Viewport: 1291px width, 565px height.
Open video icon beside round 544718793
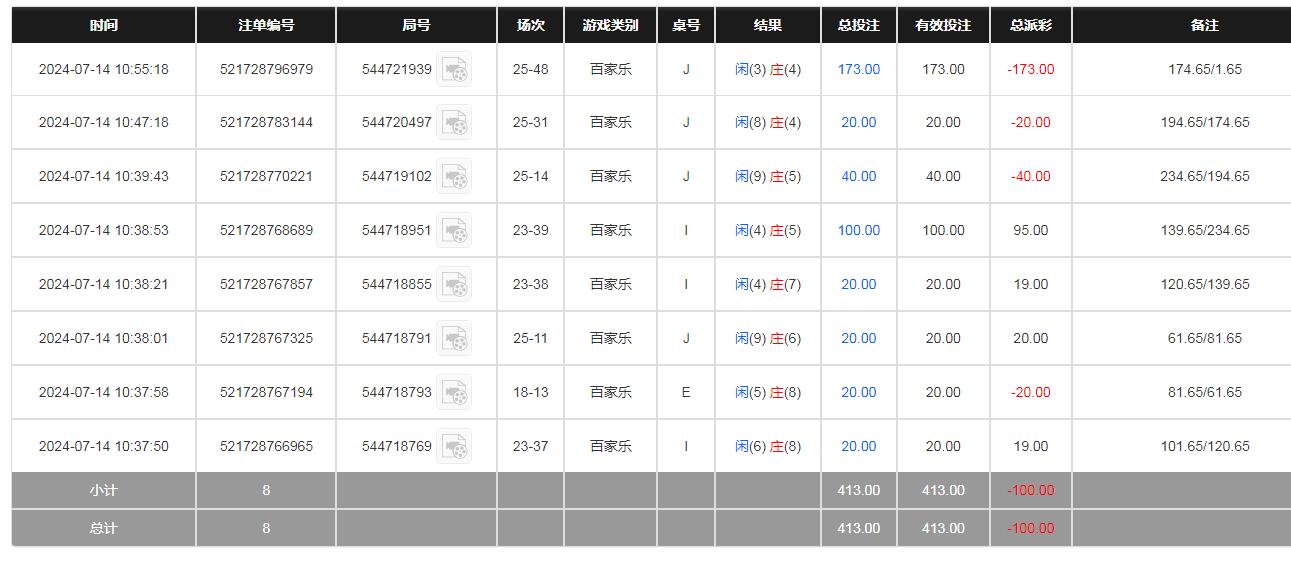(454, 393)
